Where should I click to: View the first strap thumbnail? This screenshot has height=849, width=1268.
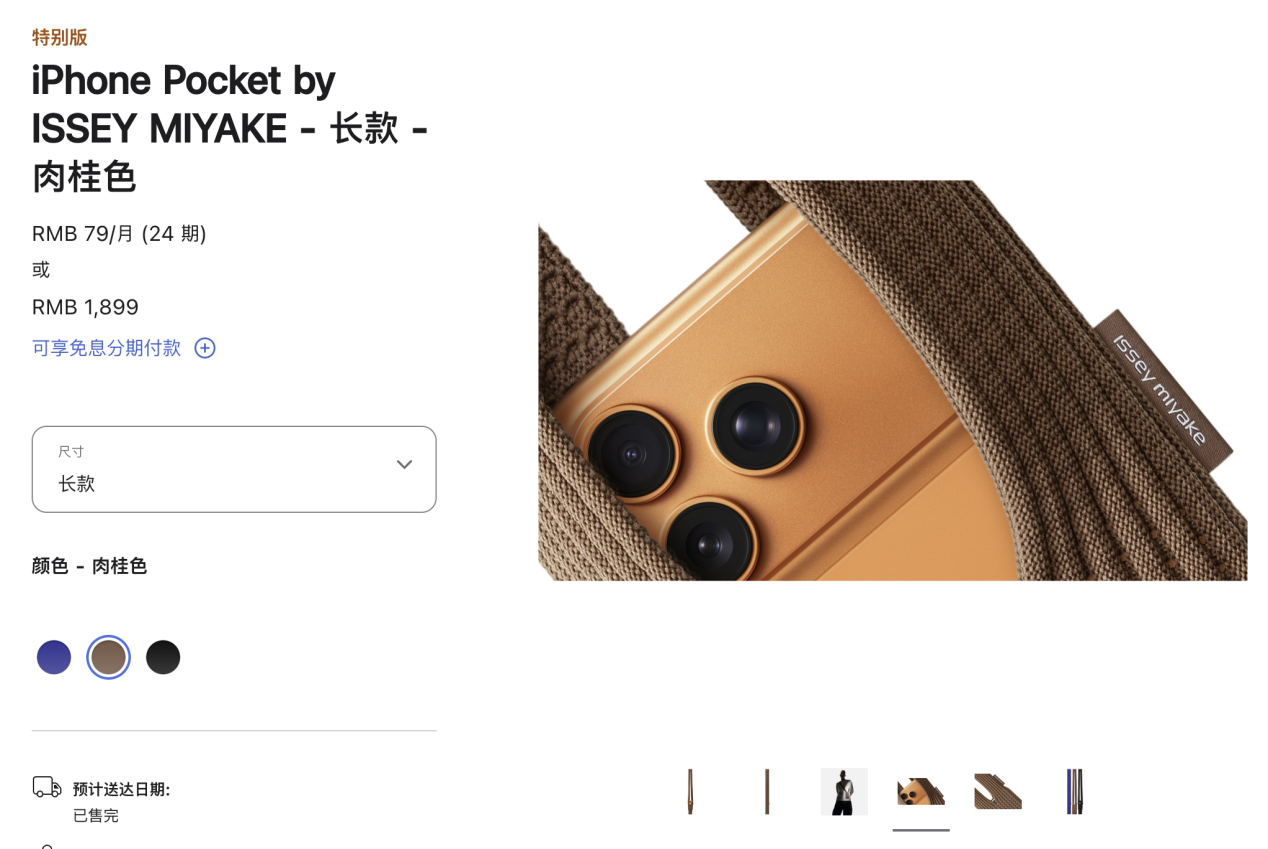690,792
